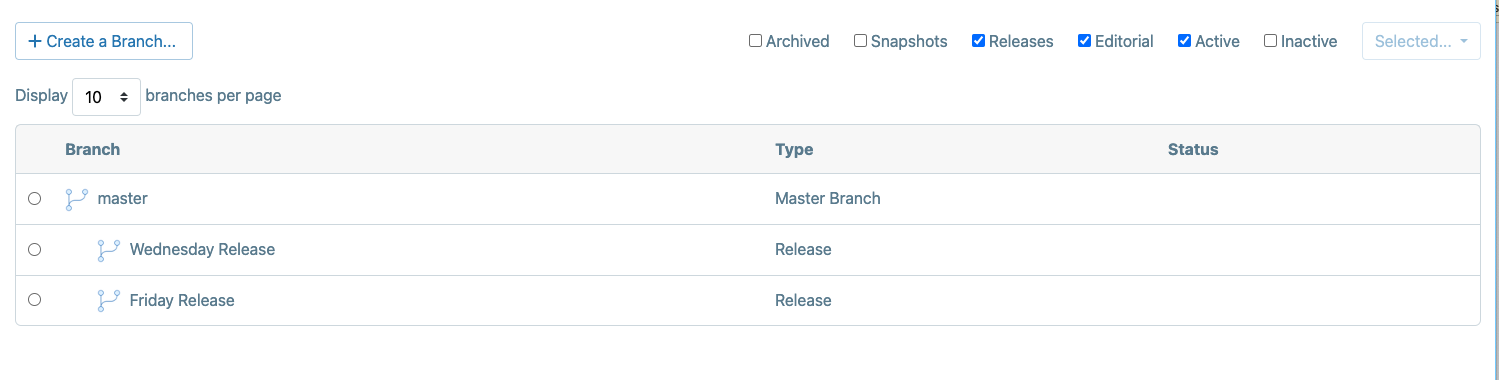
Task: Open the Friday Release branch name
Action: click(x=182, y=300)
